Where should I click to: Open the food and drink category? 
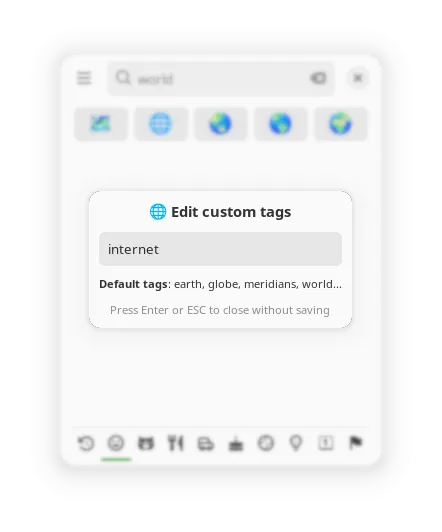[x=176, y=443]
